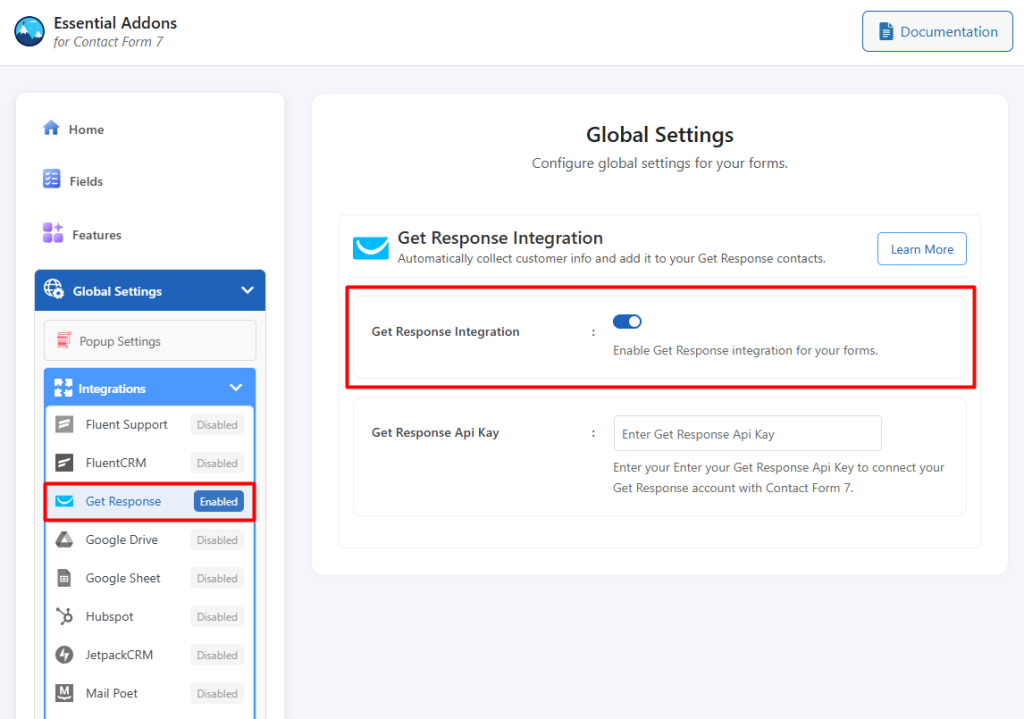Select Get Response integration label in sidebar
This screenshot has height=719, width=1024.
coord(123,502)
